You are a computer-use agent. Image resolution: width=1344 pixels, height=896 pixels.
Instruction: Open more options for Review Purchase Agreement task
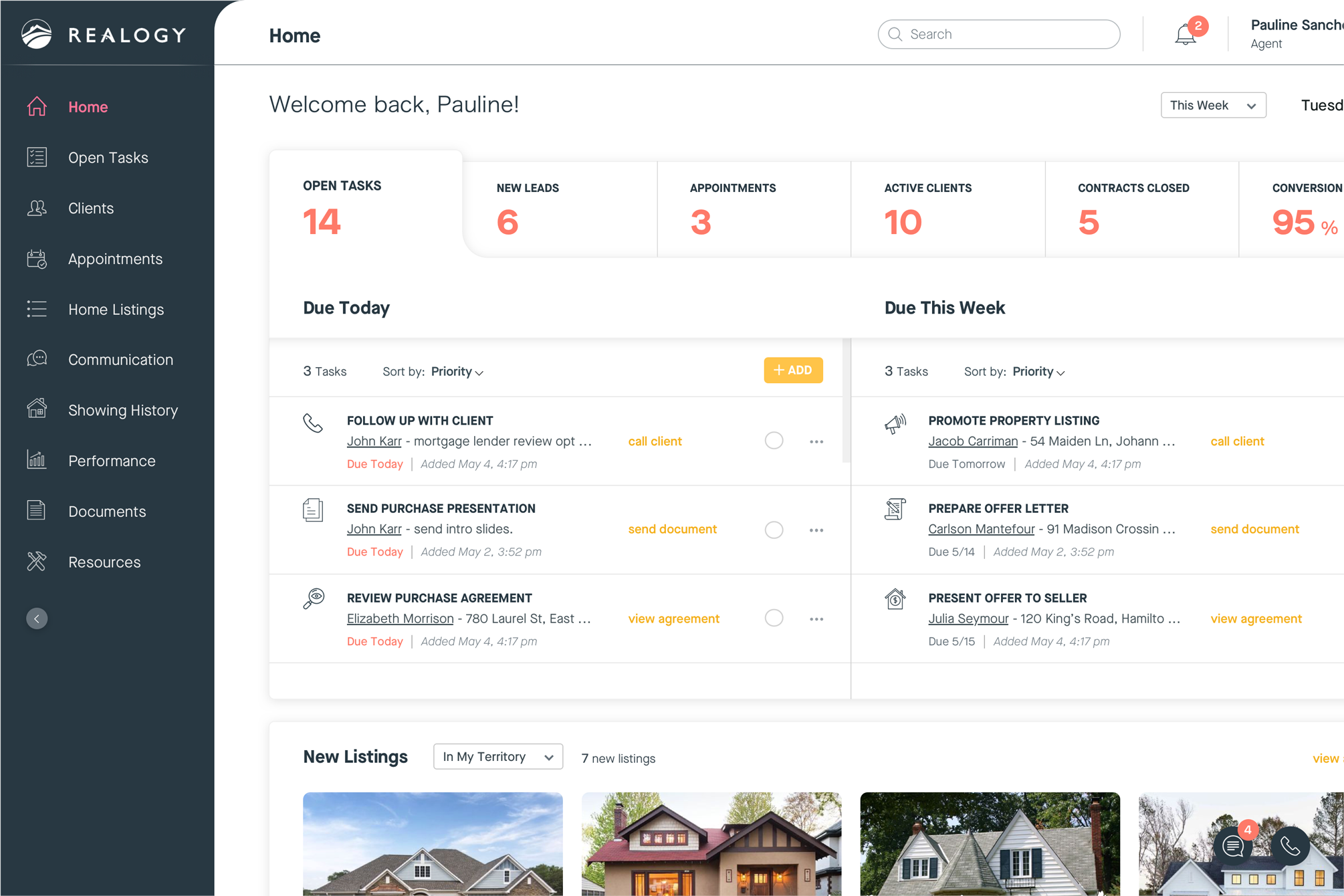[x=816, y=619]
